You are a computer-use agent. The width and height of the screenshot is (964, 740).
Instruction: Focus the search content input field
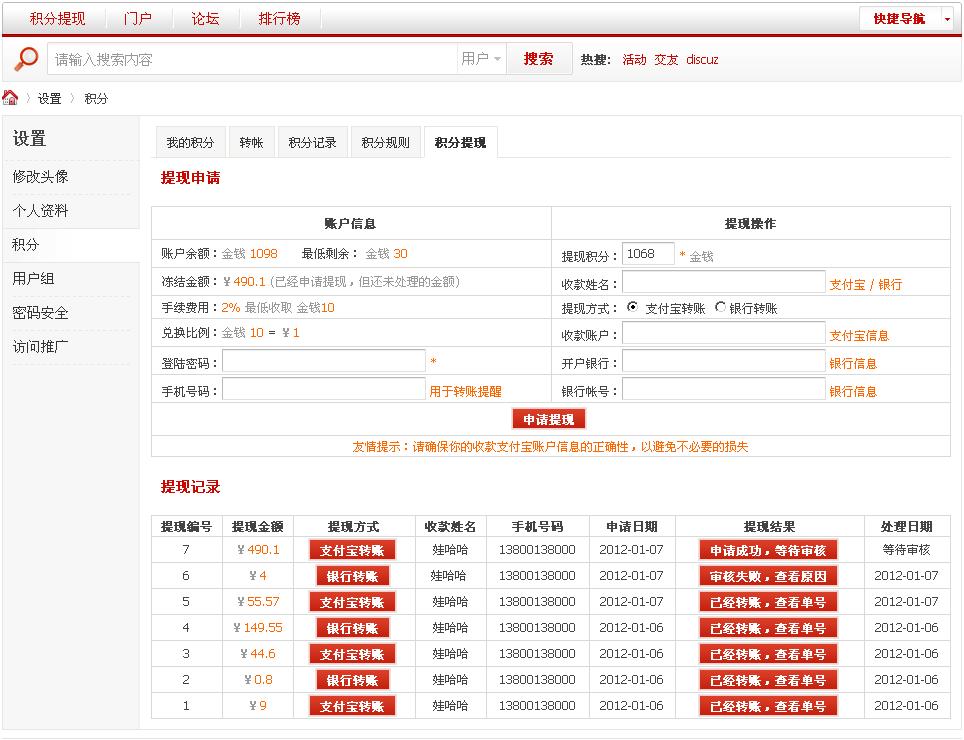coord(252,59)
